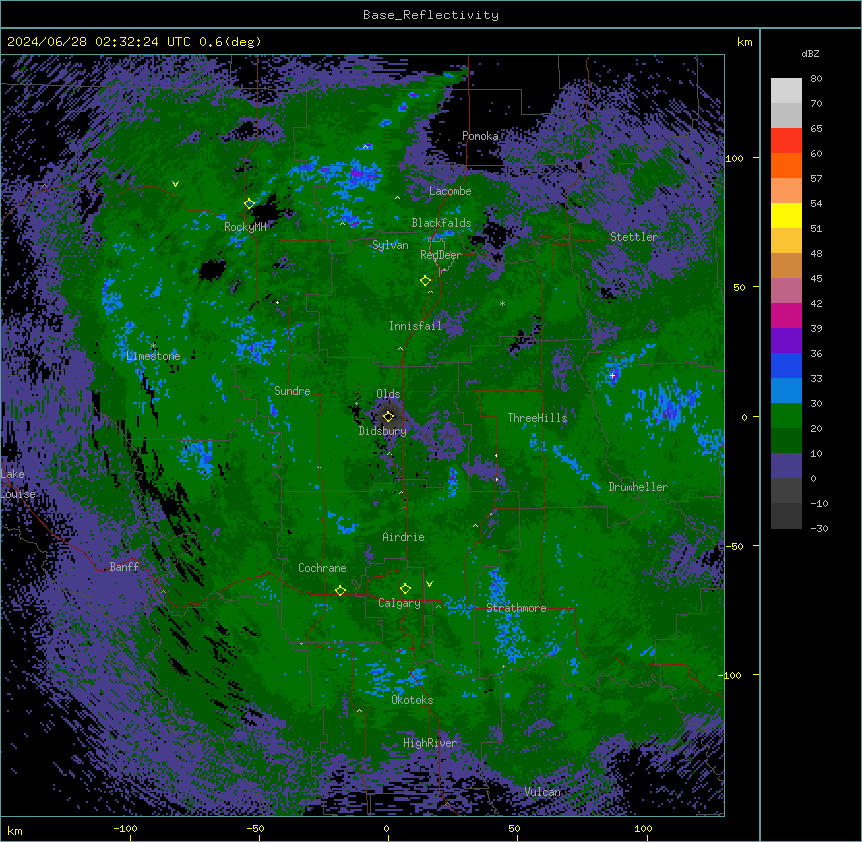Select the blue 33-36 dBZ legend band
862x842 pixels.
pos(786,365)
